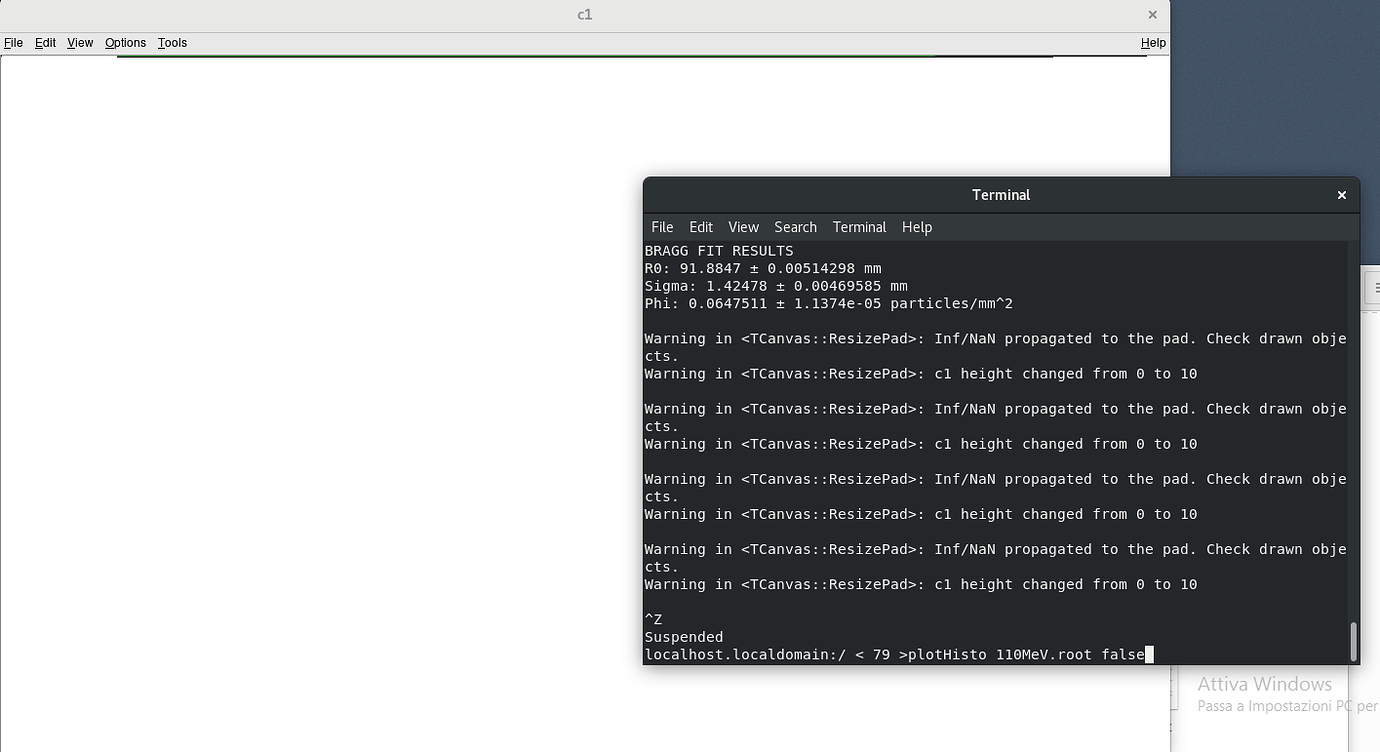The image size is (1380, 752).
Task: Open the File menu in c1 canvas window
Action: pyautogui.click(x=13, y=43)
